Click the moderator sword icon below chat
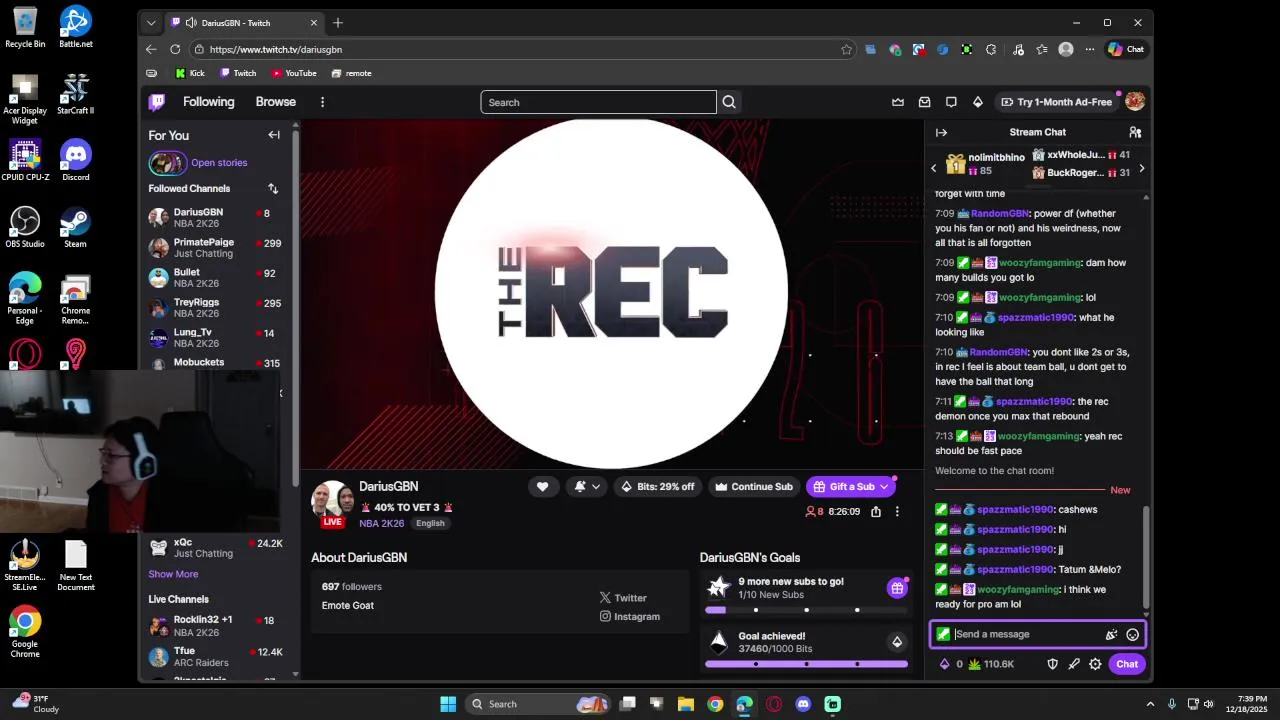 point(1074,664)
